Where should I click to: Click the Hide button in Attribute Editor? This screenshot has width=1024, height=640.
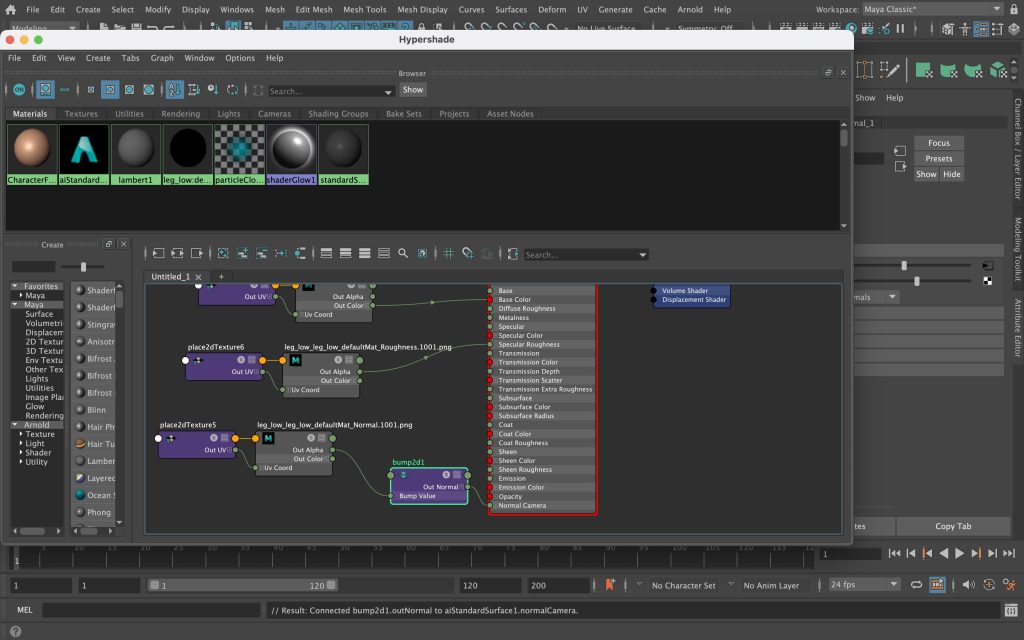tap(952, 174)
